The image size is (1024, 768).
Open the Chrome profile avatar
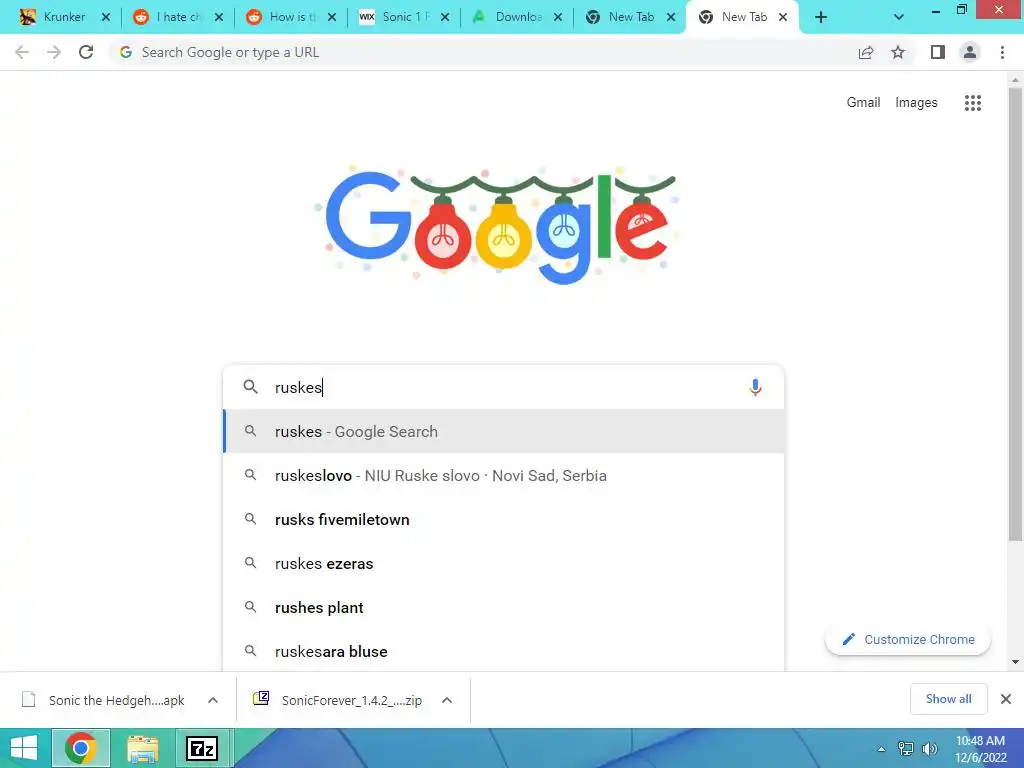coord(970,52)
